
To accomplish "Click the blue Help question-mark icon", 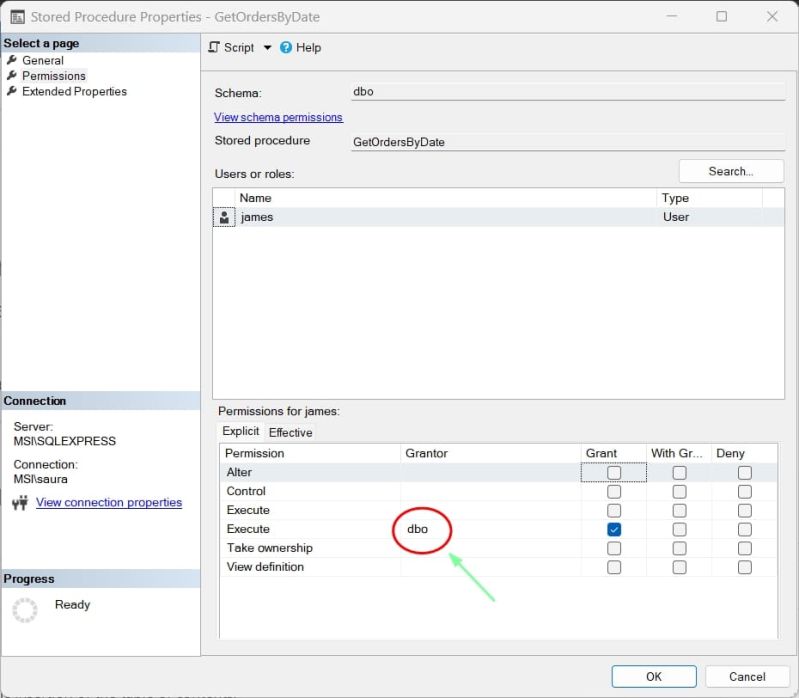I will [x=286, y=47].
